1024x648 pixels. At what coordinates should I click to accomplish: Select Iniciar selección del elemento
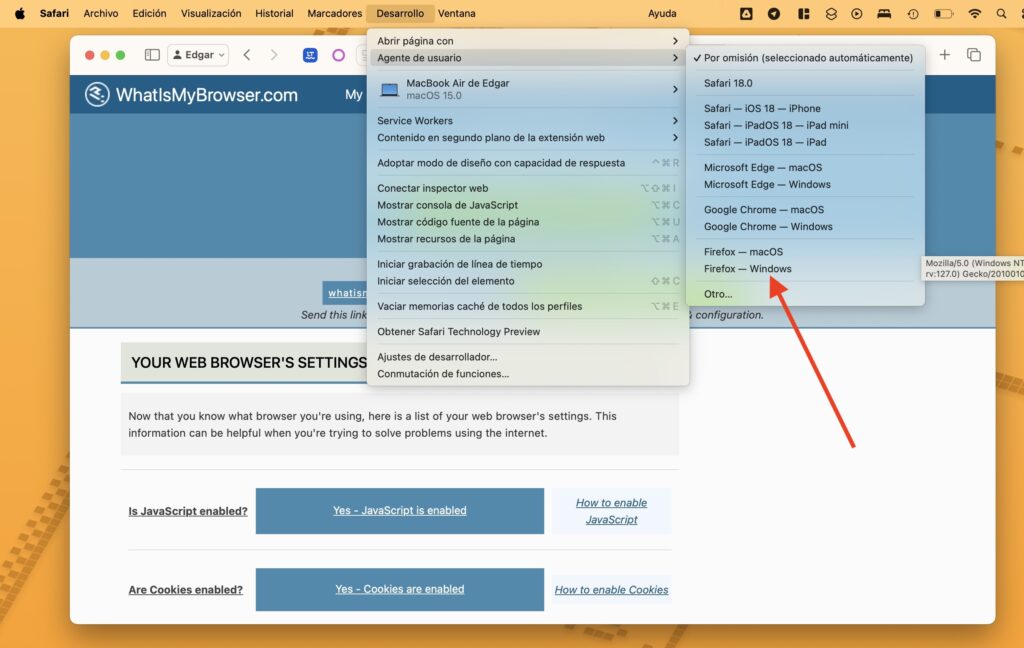[x=528, y=281]
